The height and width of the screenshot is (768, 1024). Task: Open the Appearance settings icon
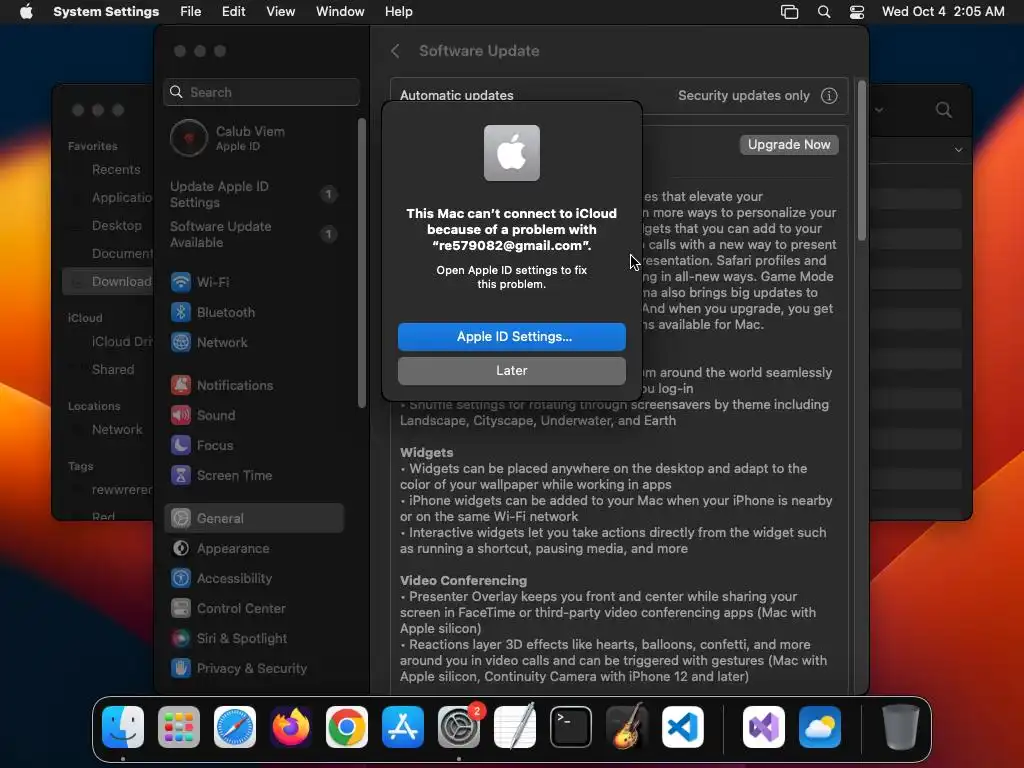[x=181, y=549]
